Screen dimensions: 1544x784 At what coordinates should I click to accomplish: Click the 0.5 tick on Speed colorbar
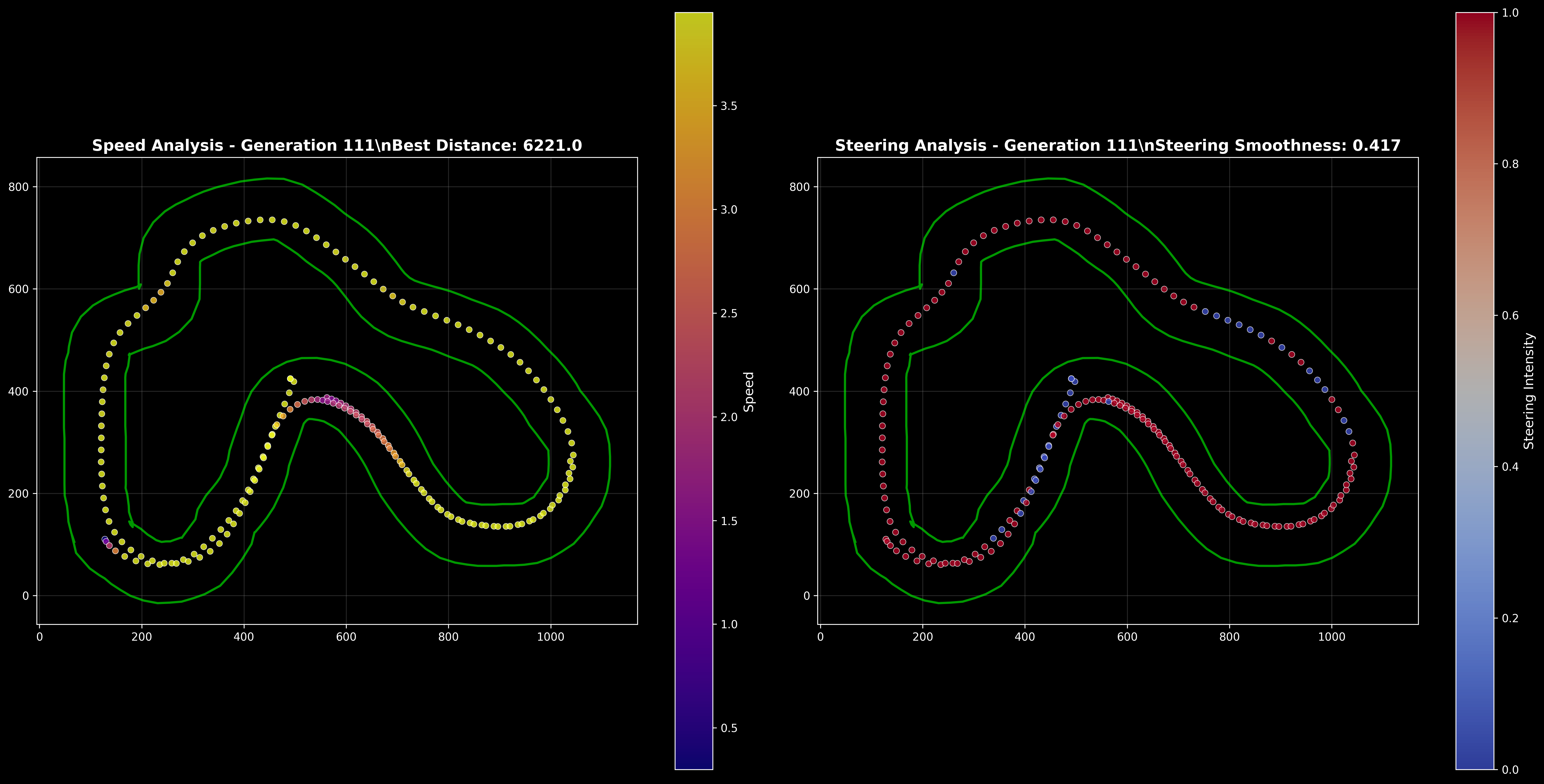(x=729, y=728)
